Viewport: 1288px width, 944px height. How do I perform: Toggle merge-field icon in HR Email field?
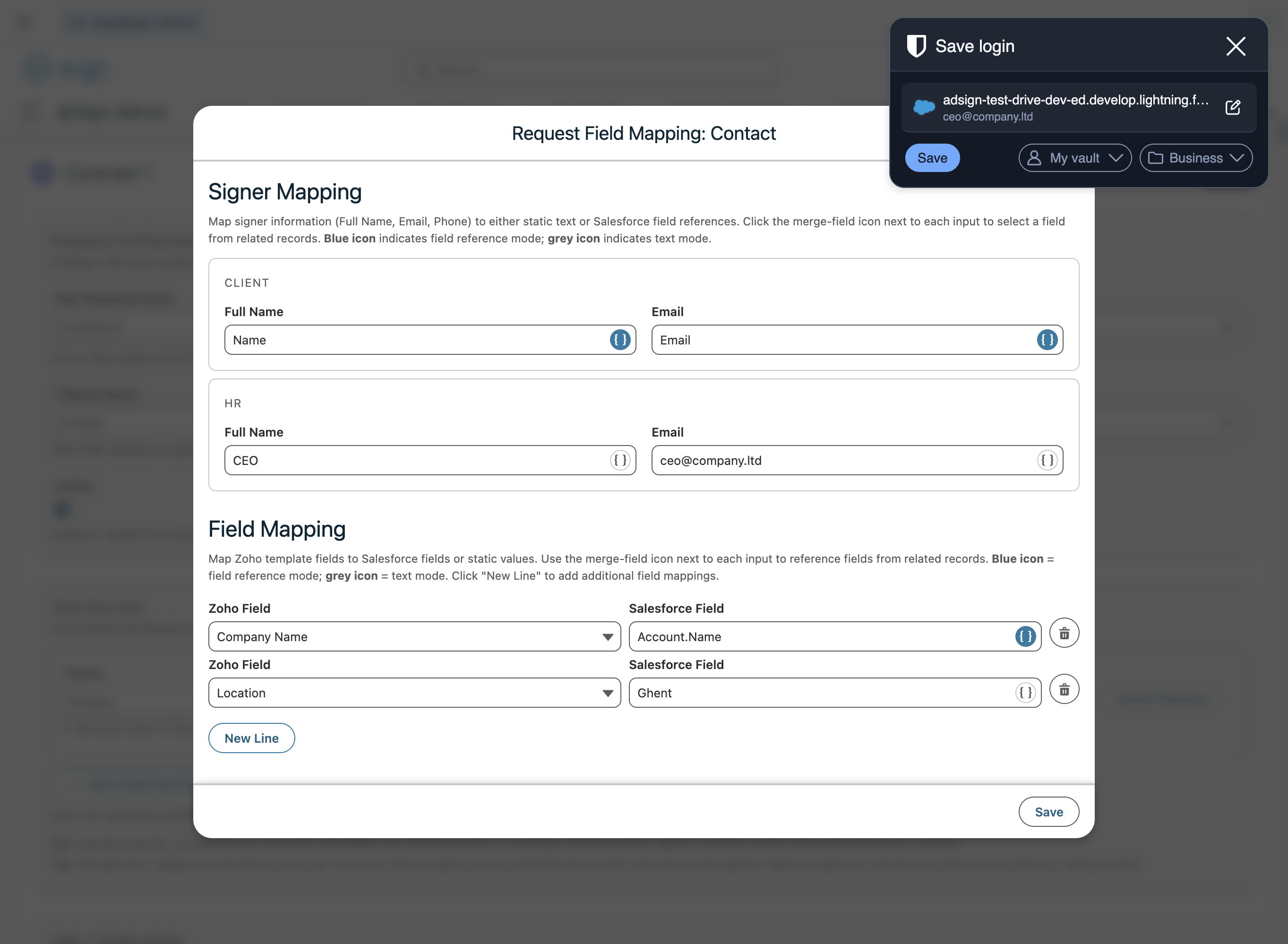pyautogui.click(x=1047, y=461)
